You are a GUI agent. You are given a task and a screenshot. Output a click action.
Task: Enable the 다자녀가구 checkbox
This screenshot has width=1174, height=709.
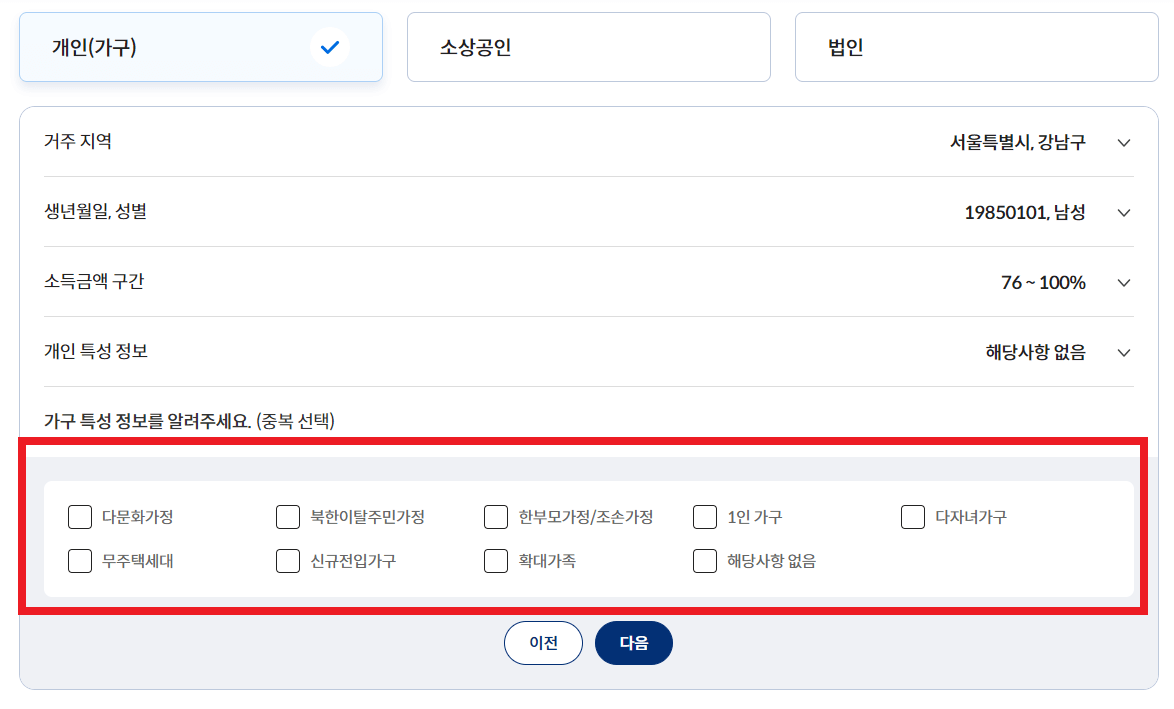tap(912, 517)
